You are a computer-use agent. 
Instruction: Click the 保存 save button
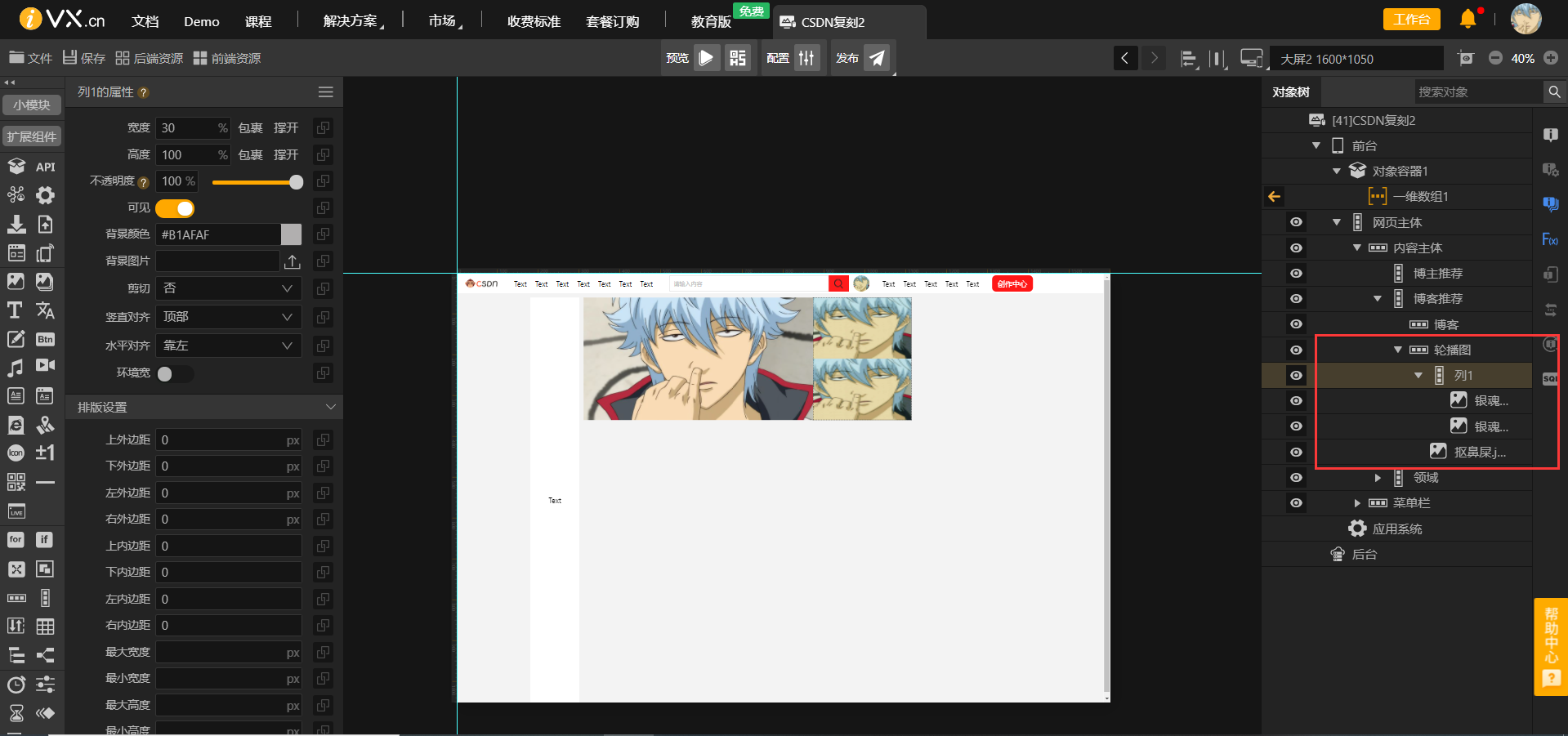coord(84,58)
